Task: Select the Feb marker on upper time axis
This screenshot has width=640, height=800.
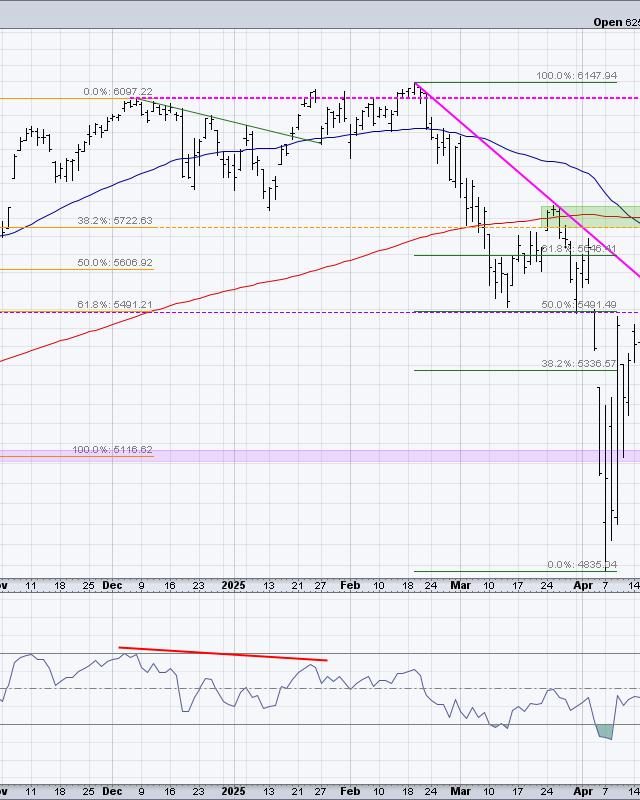Action: (x=350, y=586)
